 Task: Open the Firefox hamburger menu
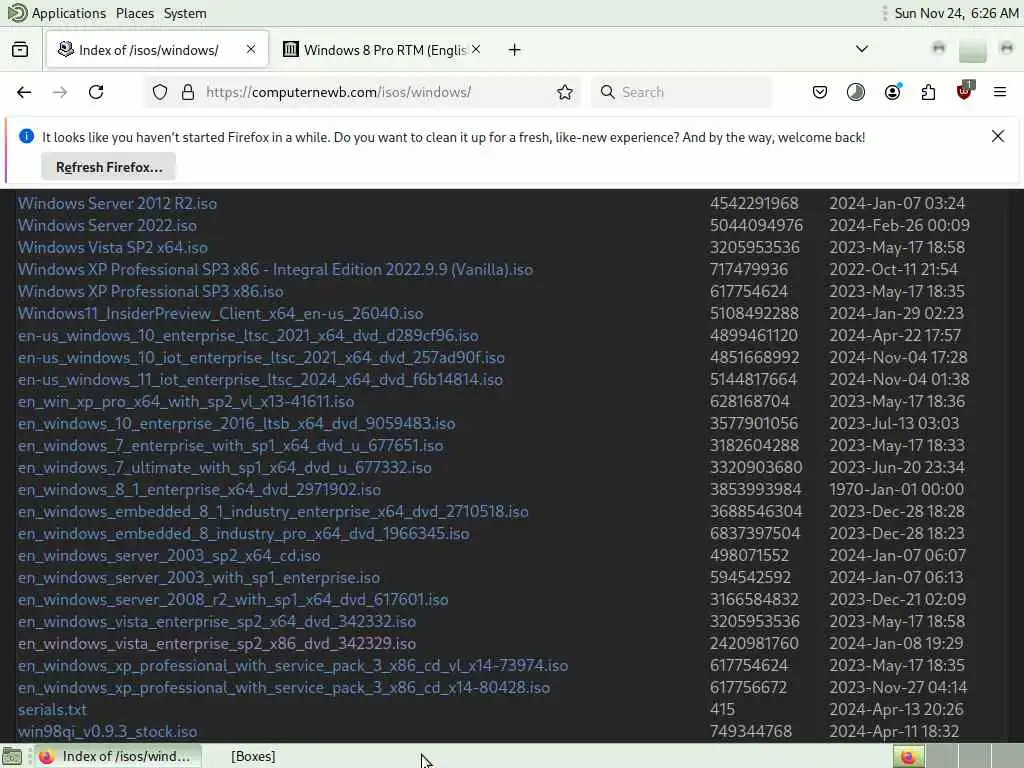1000,92
